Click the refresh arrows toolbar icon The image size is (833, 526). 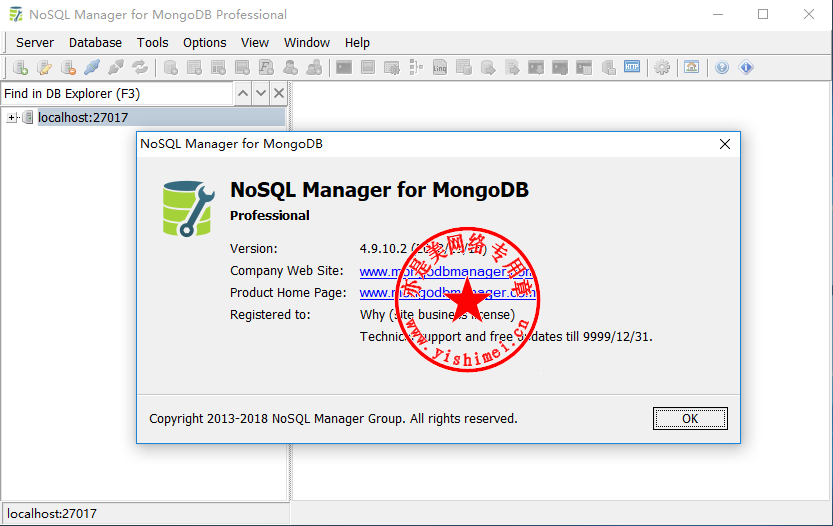(x=140, y=67)
